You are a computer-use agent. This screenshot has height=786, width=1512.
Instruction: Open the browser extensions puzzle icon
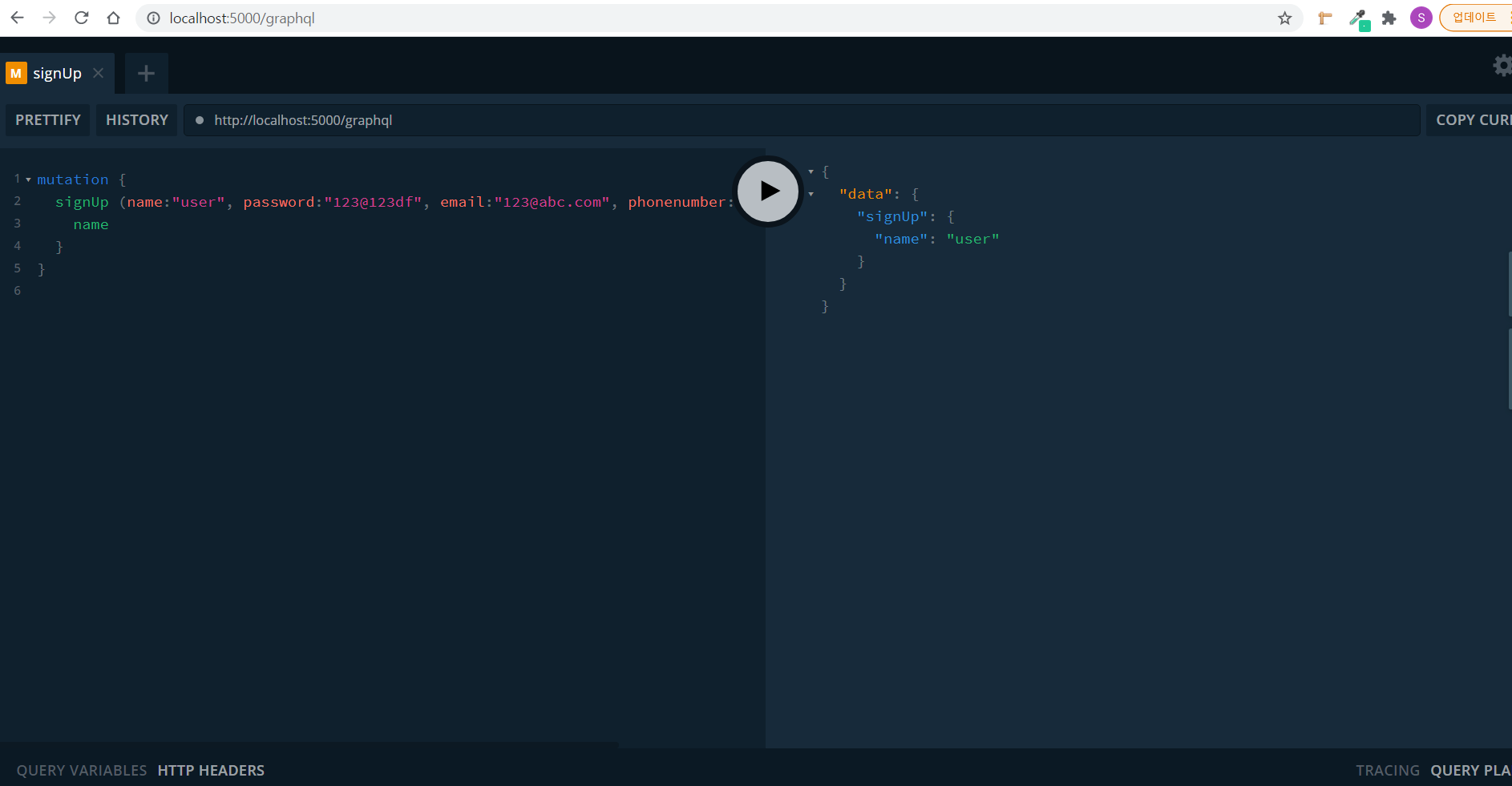pyautogui.click(x=1389, y=18)
